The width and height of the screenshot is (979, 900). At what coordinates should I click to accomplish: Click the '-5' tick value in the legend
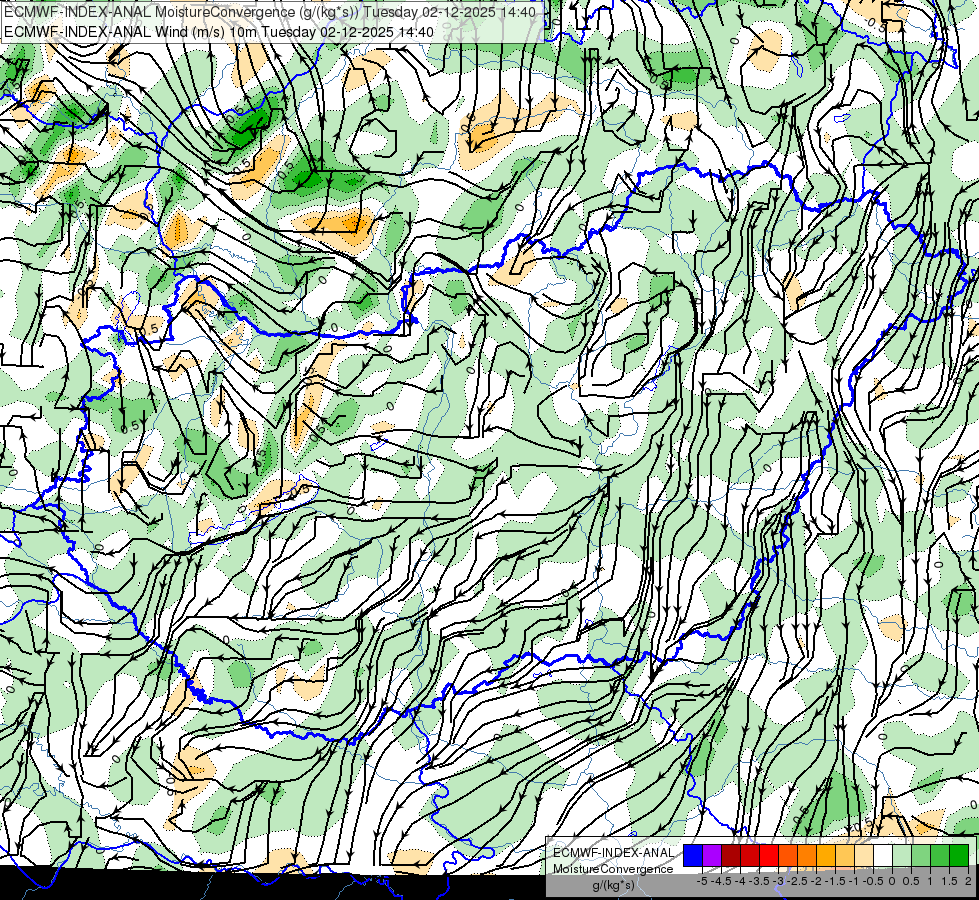(702, 881)
